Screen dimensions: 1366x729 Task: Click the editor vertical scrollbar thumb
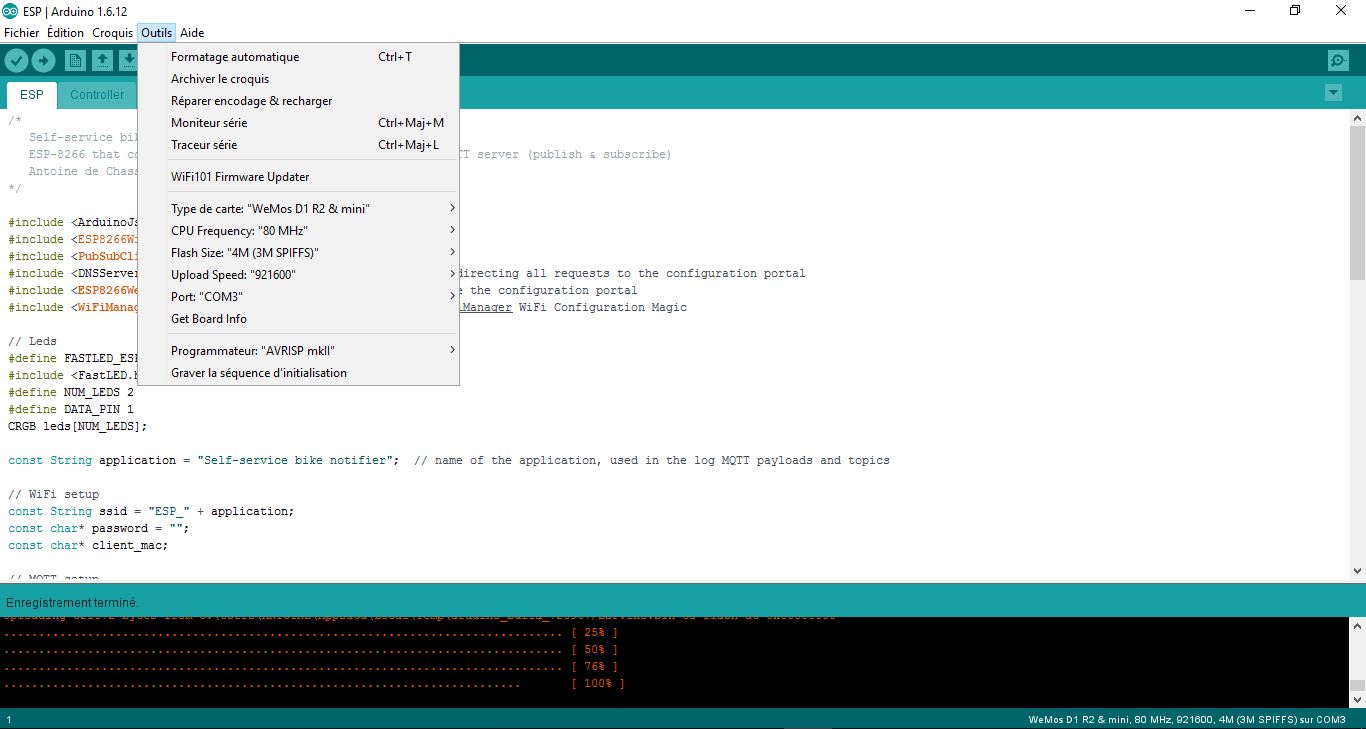click(x=1357, y=202)
